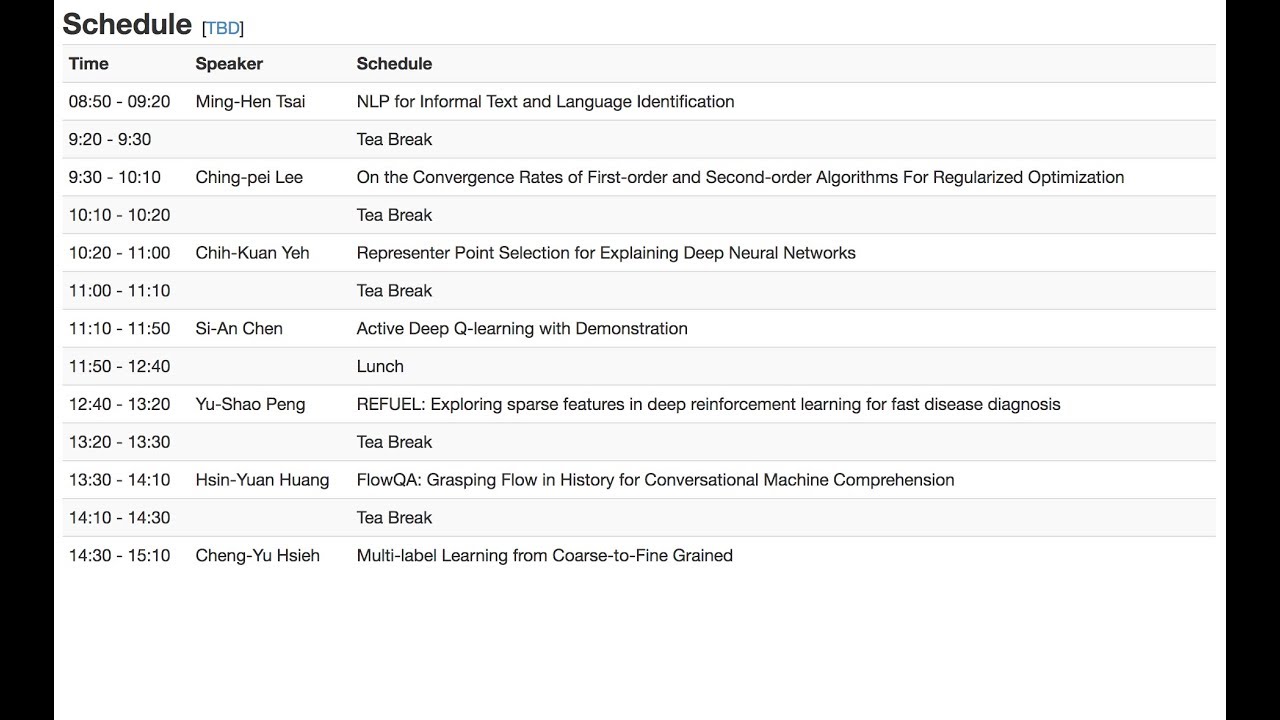The width and height of the screenshot is (1280, 720).
Task: Click the Schedule page heading
Action: pyautogui.click(x=127, y=24)
